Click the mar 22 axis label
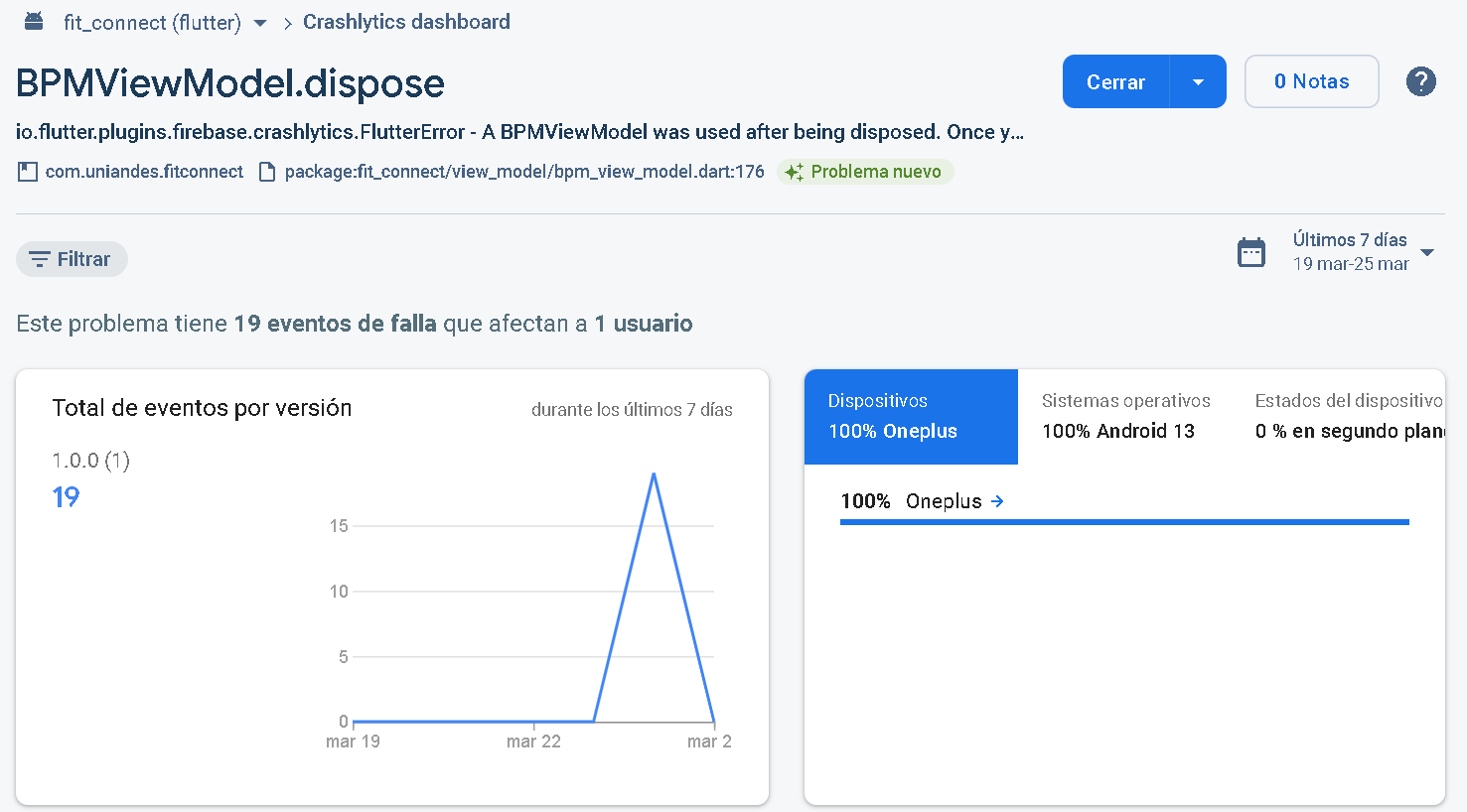 533,742
